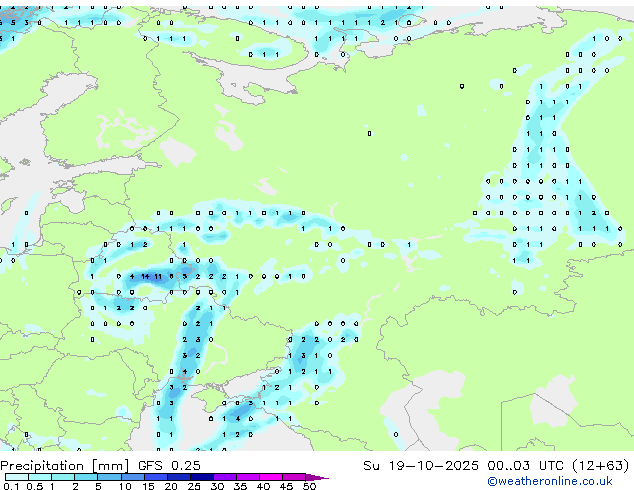Image resolution: width=634 pixels, height=490 pixels.
Task: Select the 10–15 mm blue legend swatch
Action: 133,477
